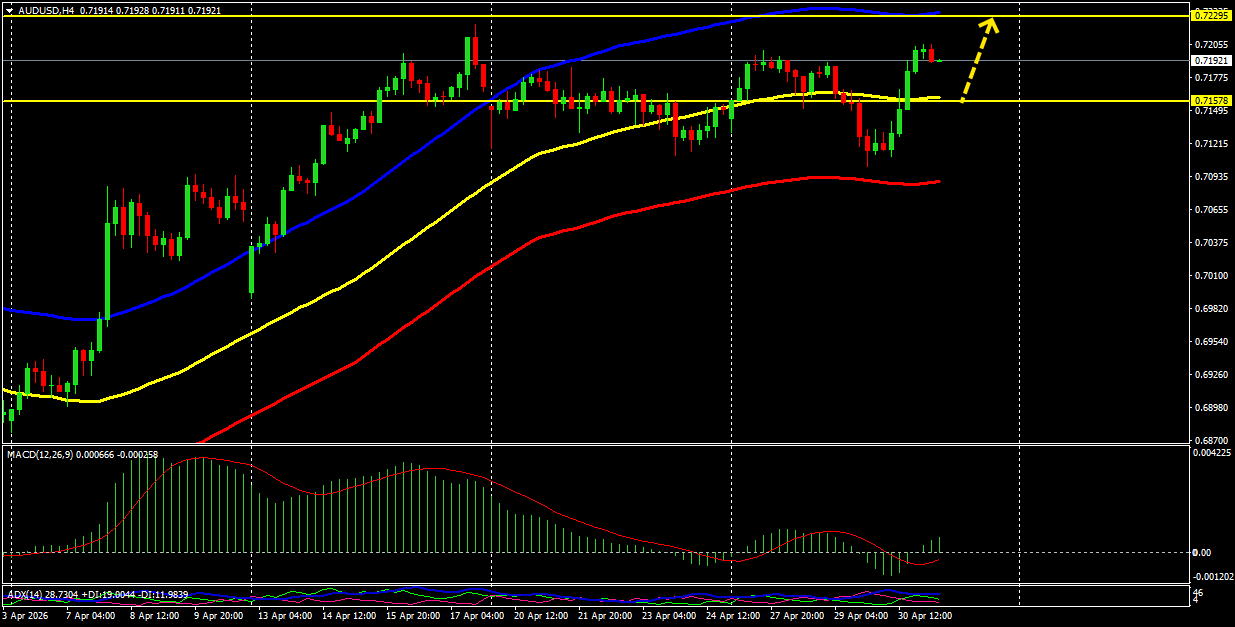Screen dimensions: 1235x627
Task: Click the 0.71921 current price label
Action: [x=1211, y=60]
